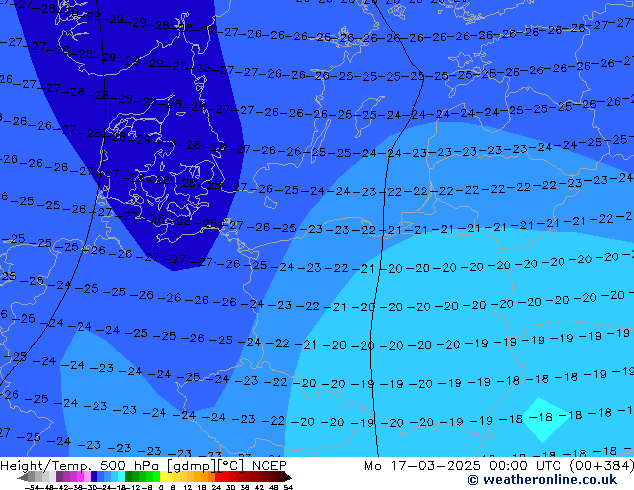Select the bright red 24 legend swatch

pos(218,476)
